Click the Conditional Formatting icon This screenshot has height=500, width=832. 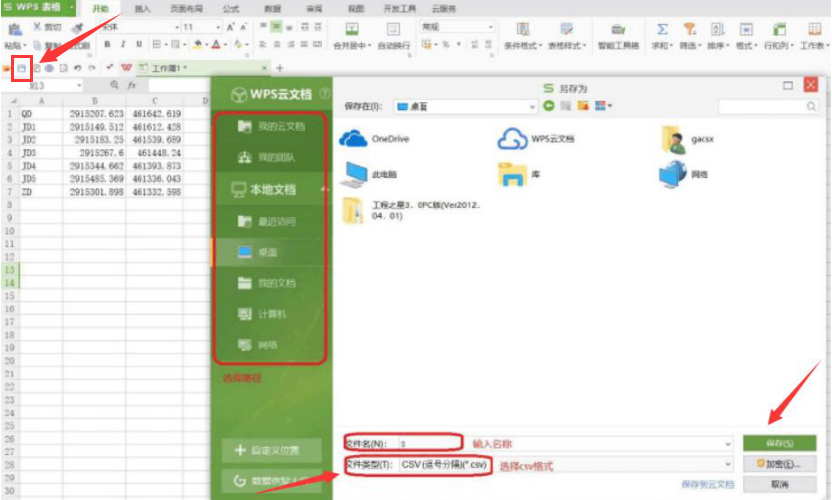pyautogui.click(x=523, y=29)
